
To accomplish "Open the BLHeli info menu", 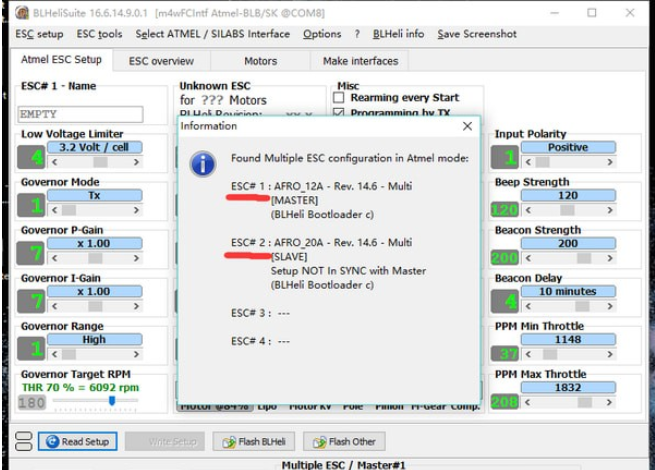I will [399, 34].
